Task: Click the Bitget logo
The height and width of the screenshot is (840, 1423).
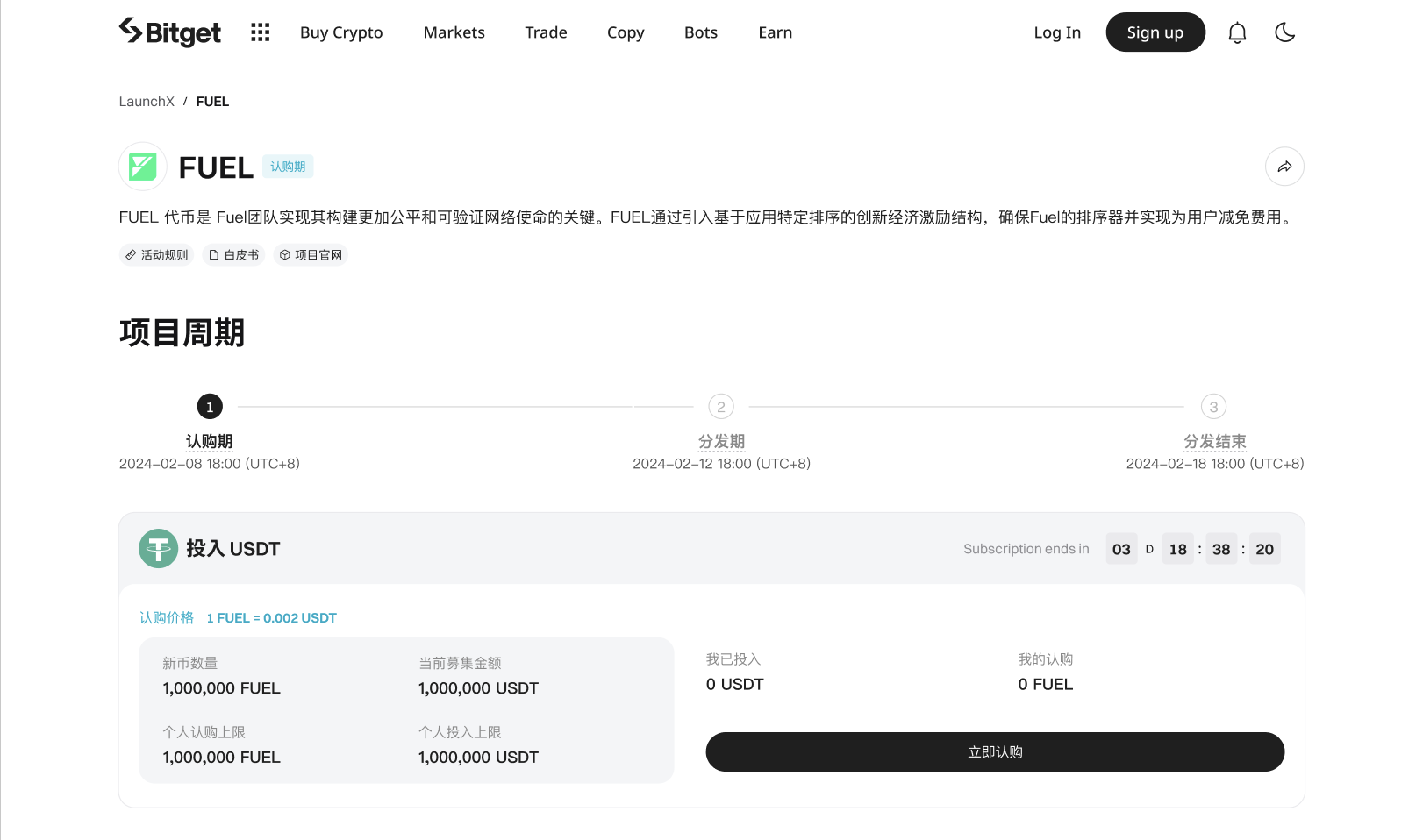Action: [x=170, y=32]
